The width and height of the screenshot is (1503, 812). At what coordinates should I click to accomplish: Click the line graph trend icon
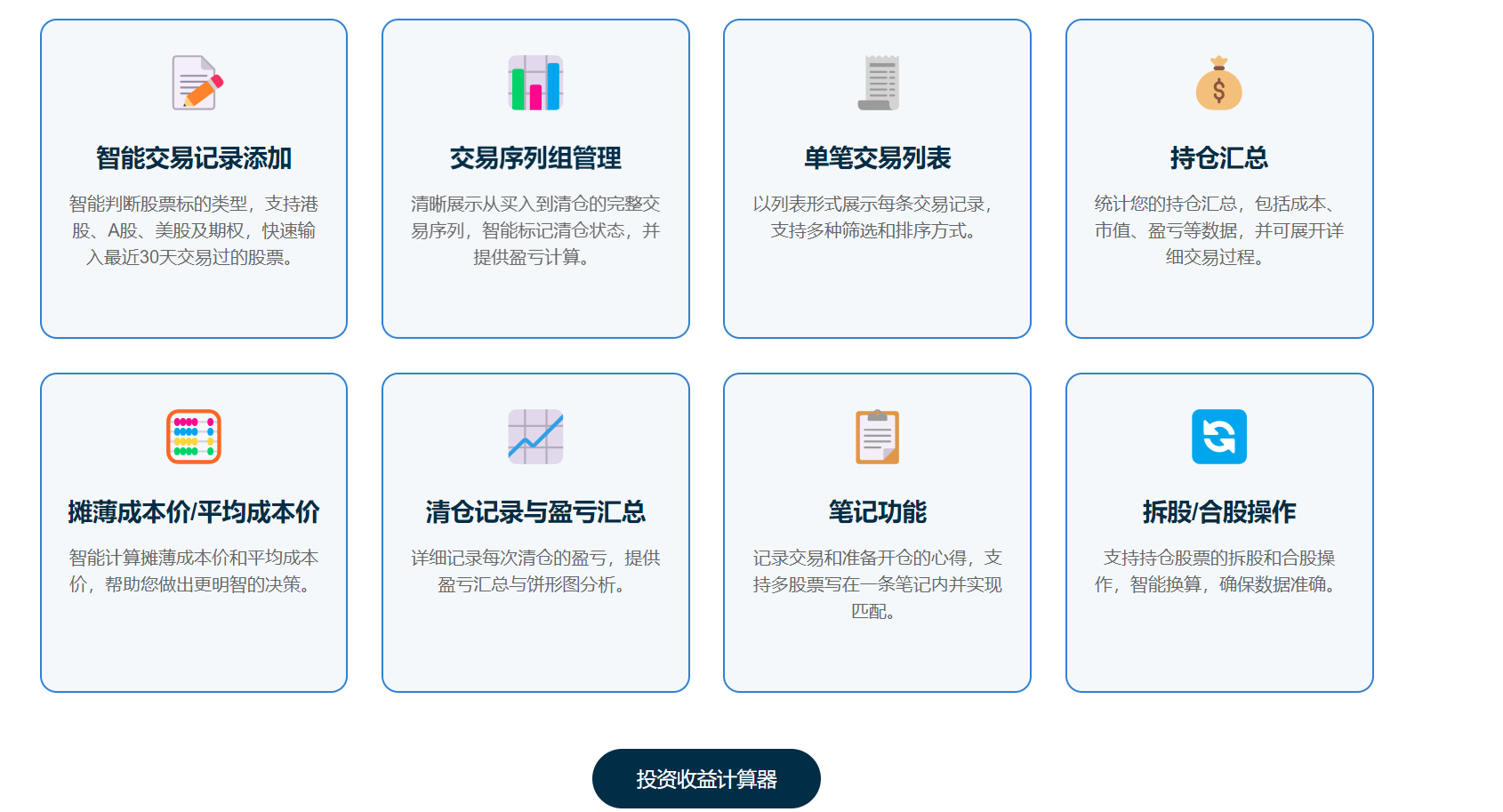(x=535, y=437)
